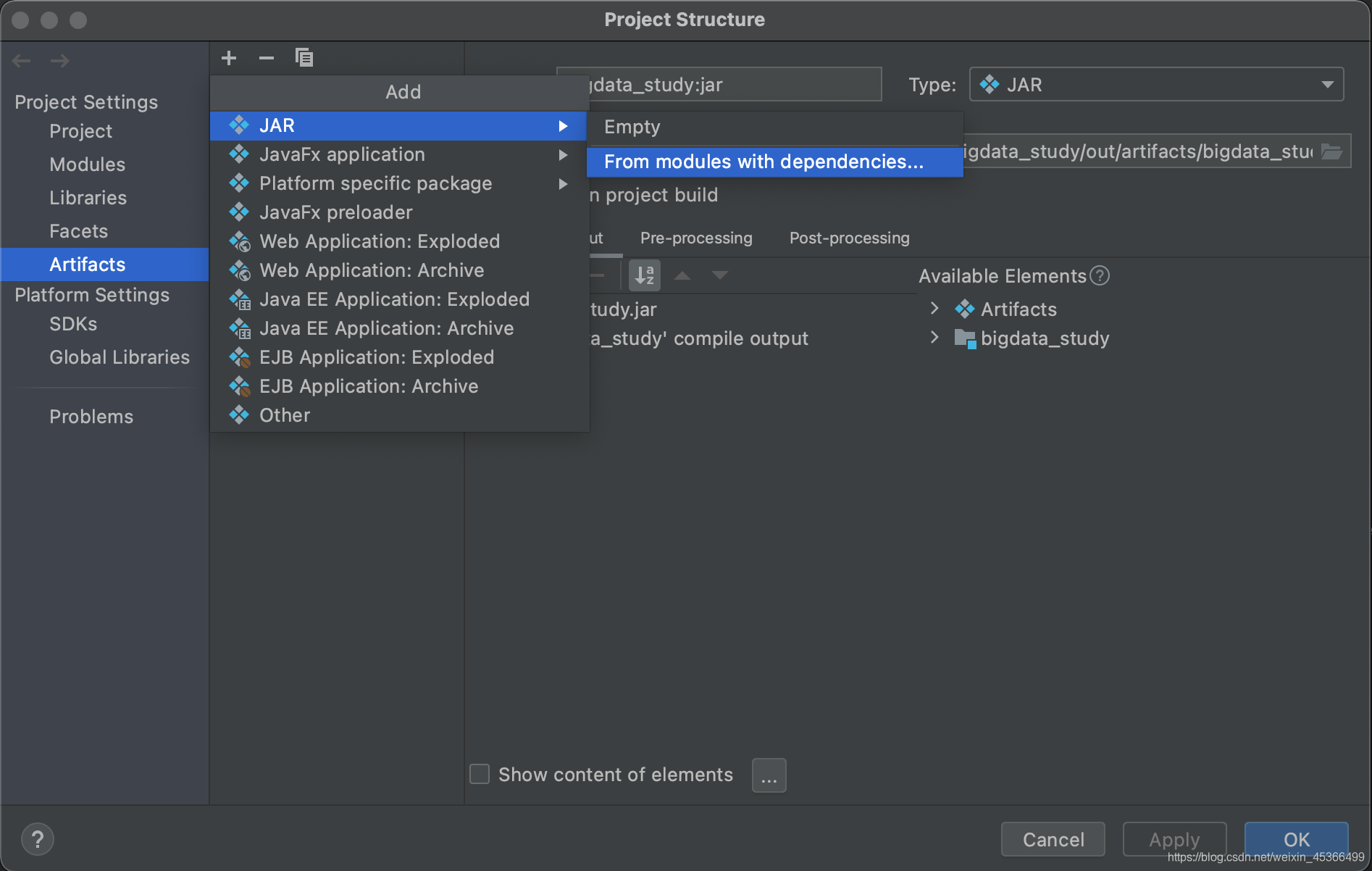1372x871 pixels.
Task: Open Global Libraries in sidebar
Action: click(120, 358)
